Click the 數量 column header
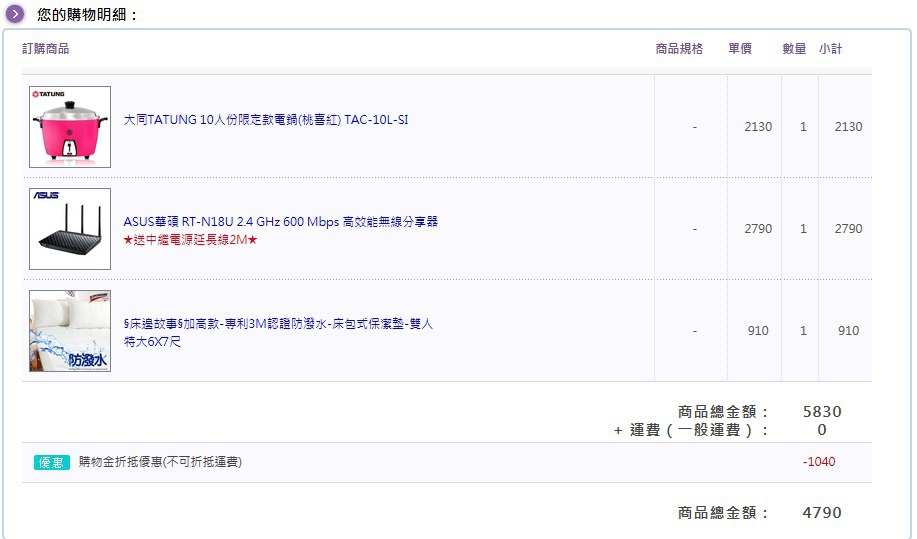 pyautogui.click(x=794, y=49)
